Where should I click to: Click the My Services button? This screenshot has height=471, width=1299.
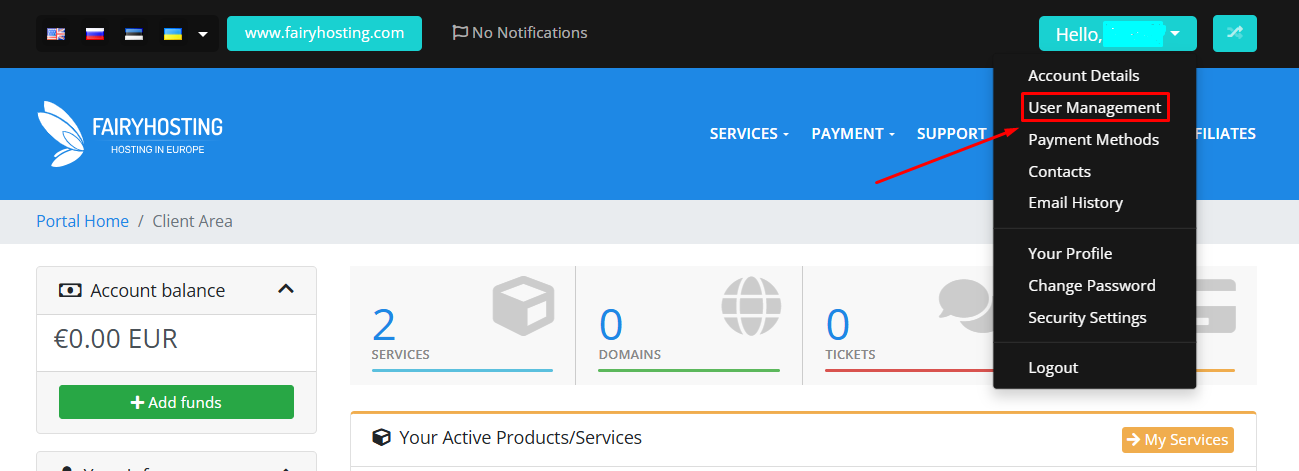[x=1178, y=440]
